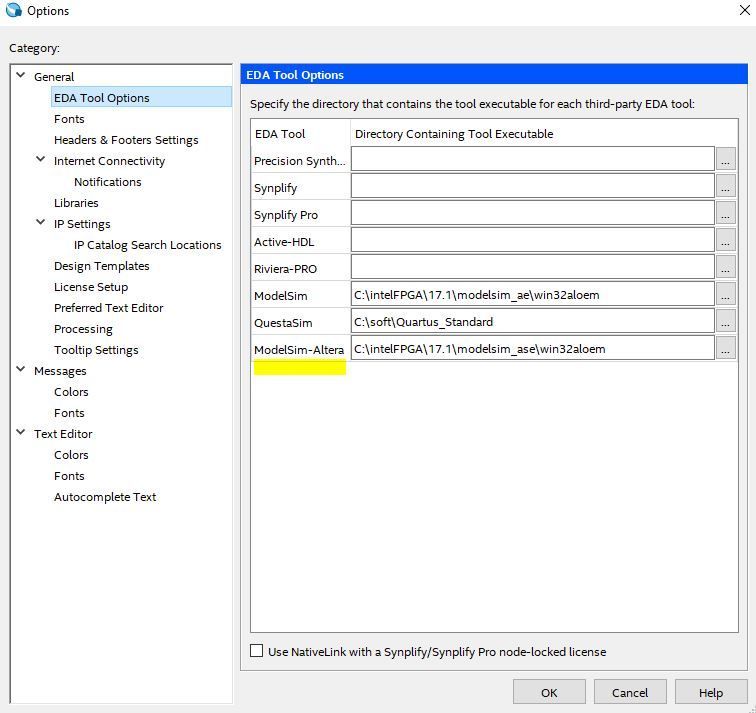The height and width of the screenshot is (713, 756).
Task: Collapse the General category
Action: point(21,75)
